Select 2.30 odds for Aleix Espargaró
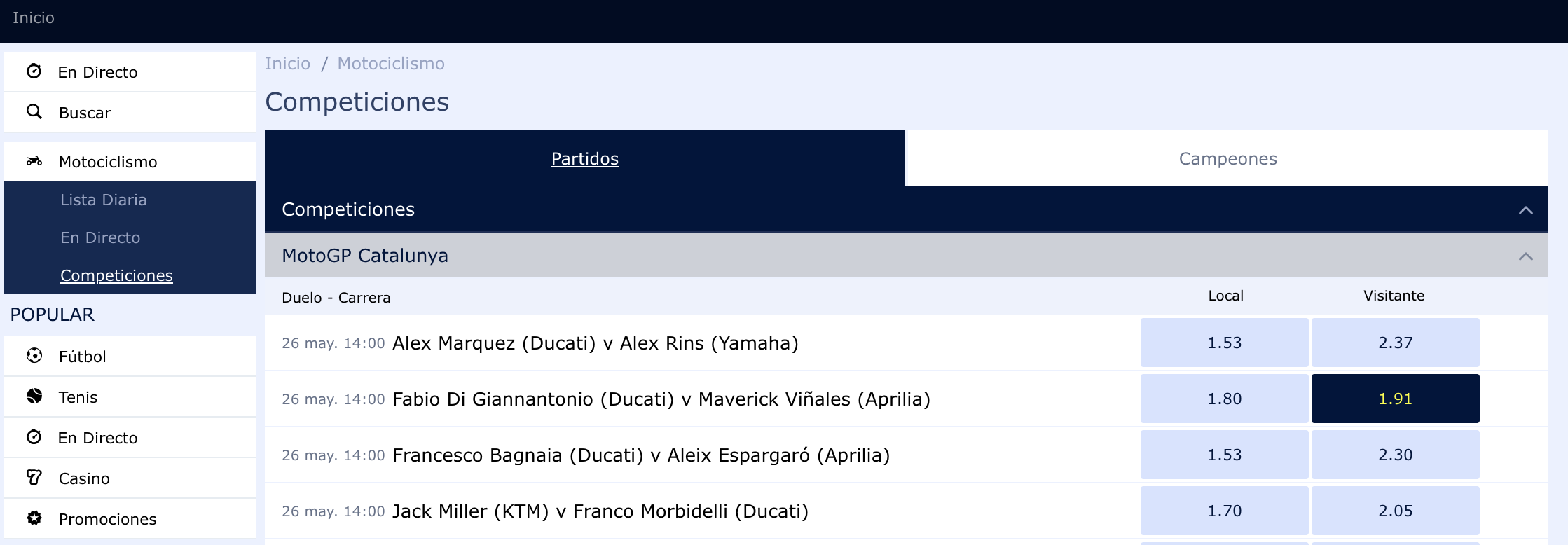The image size is (1568, 545). tap(1395, 455)
